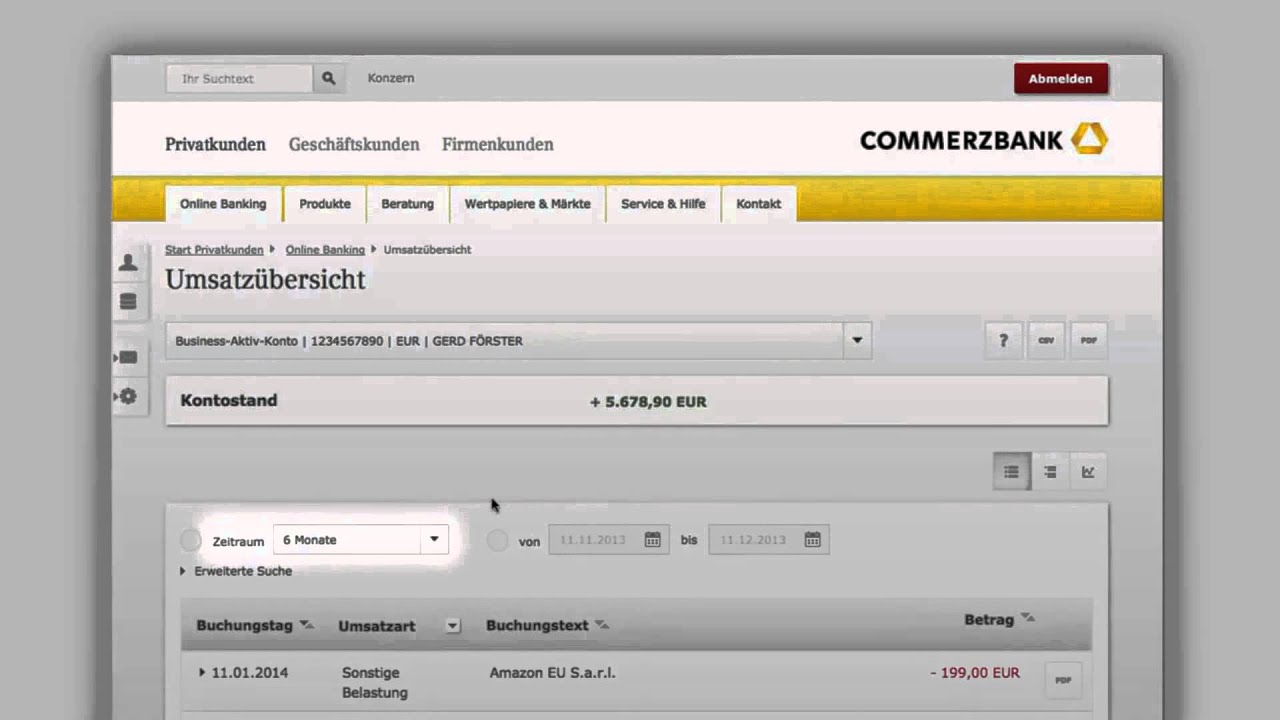Export overview as PDF near account selector
This screenshot has width=1280, height=720.
(x=1089, y=340)
